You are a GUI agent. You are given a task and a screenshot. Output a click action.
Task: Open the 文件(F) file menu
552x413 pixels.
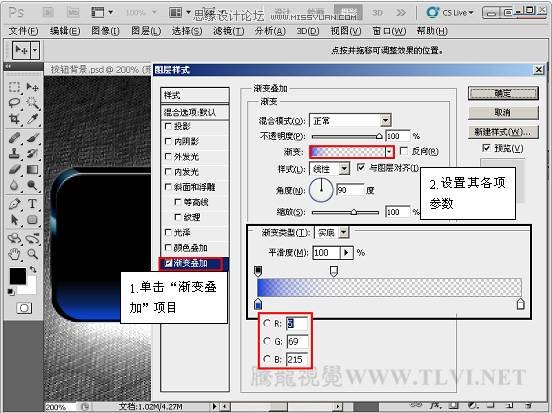coord(23,31)
